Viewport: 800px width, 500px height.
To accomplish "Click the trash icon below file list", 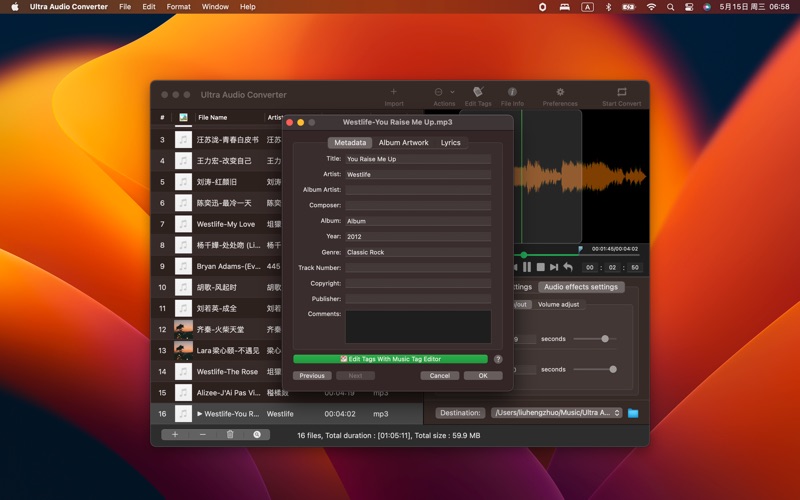I will 230,435.
